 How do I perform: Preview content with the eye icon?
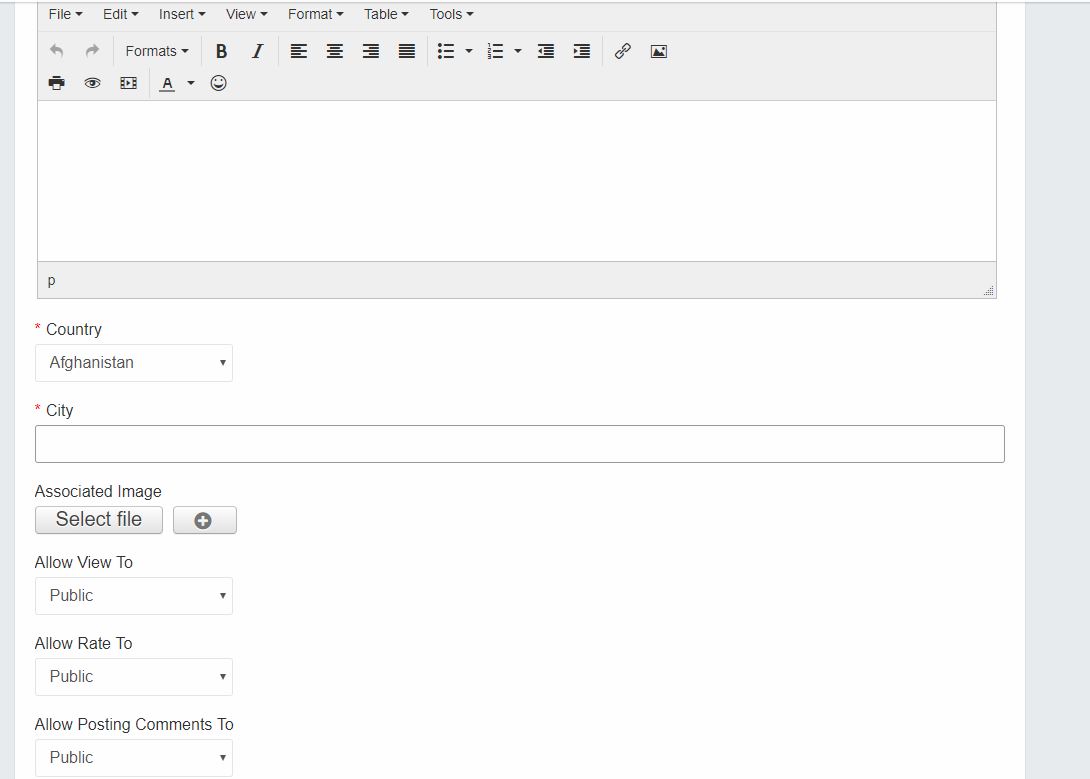(x=93, y=83)
